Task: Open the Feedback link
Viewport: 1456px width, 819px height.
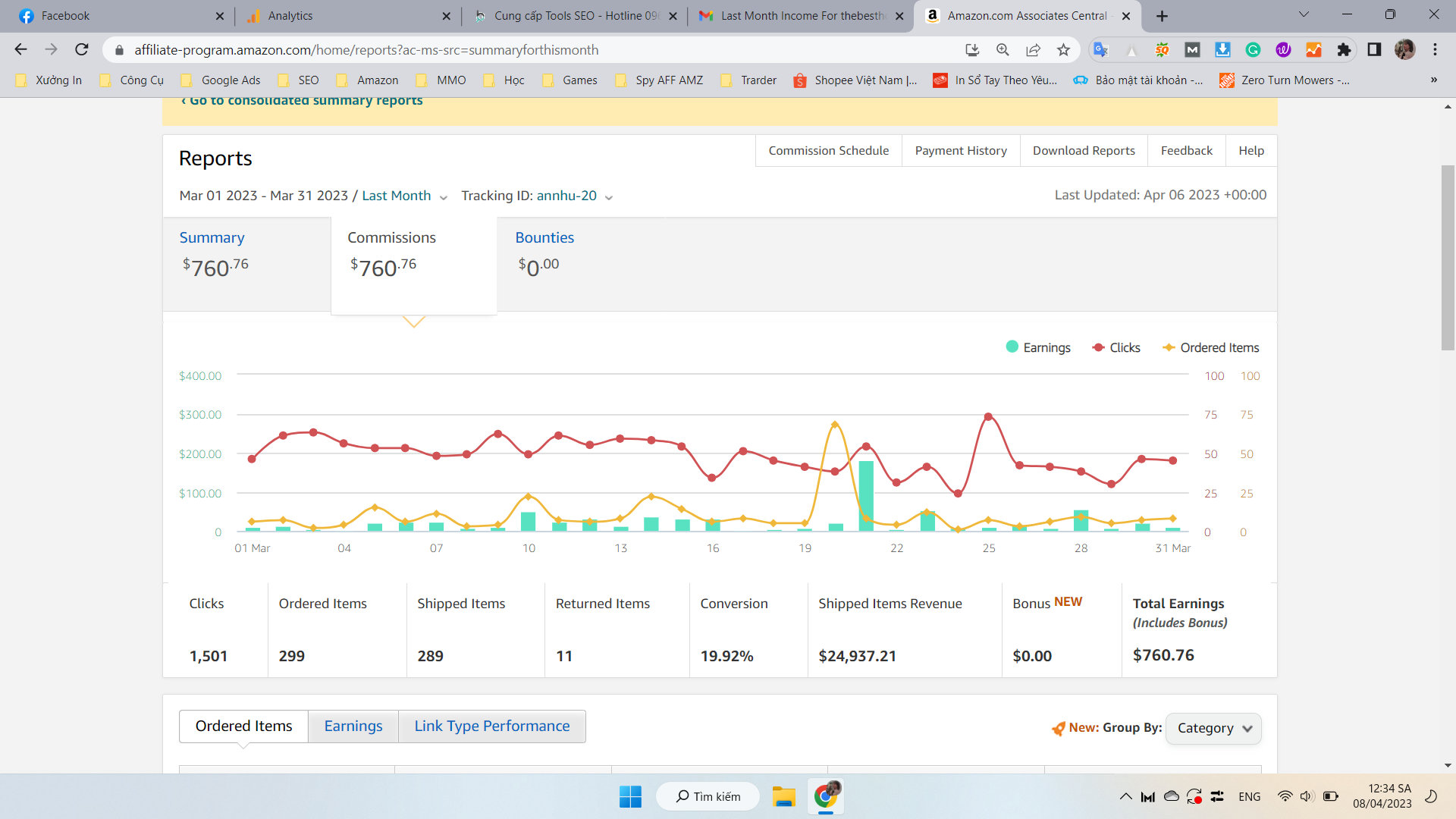Action: tap(1186, 150)
